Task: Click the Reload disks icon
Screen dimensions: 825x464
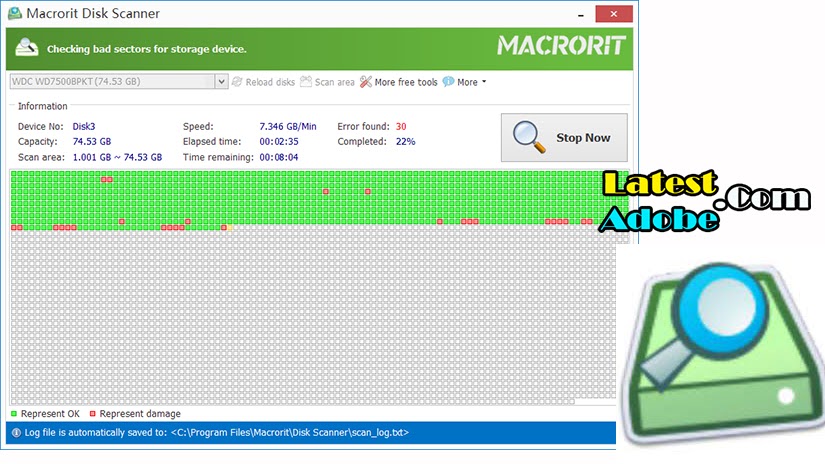Action: tap(237, 82)
